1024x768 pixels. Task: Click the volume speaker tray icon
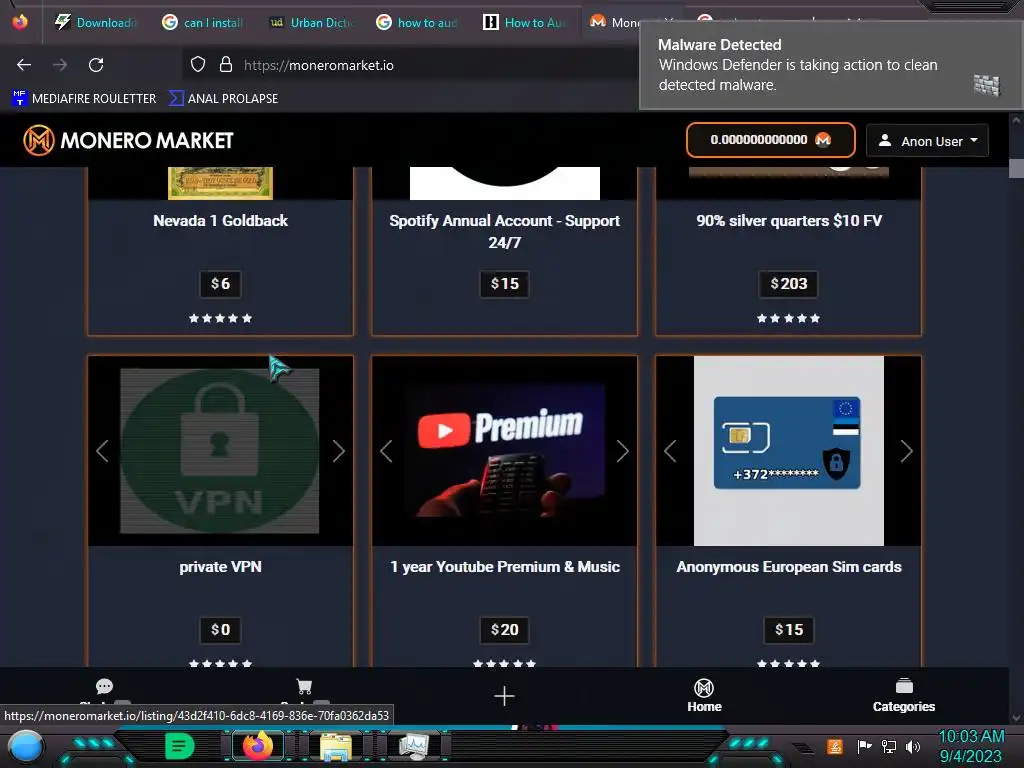pos(913,746)
